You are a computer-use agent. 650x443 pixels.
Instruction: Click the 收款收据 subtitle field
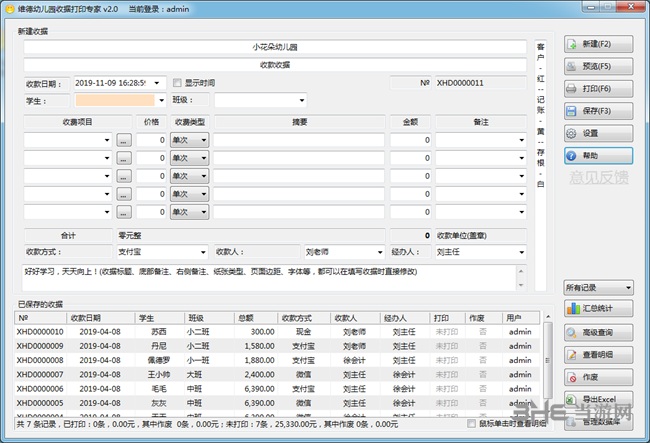(275, 65)
